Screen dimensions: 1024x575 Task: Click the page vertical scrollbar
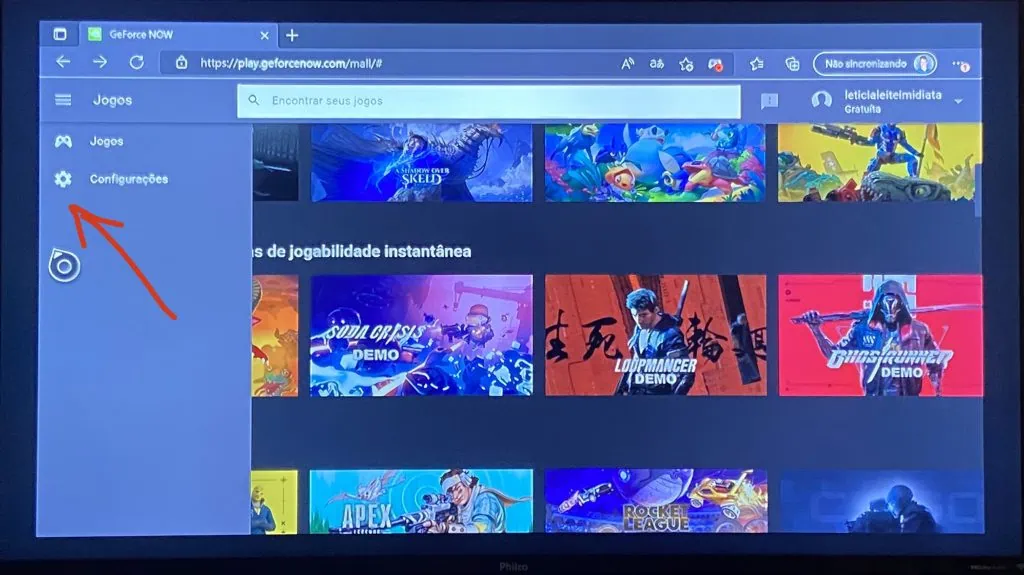pos(978,191)
